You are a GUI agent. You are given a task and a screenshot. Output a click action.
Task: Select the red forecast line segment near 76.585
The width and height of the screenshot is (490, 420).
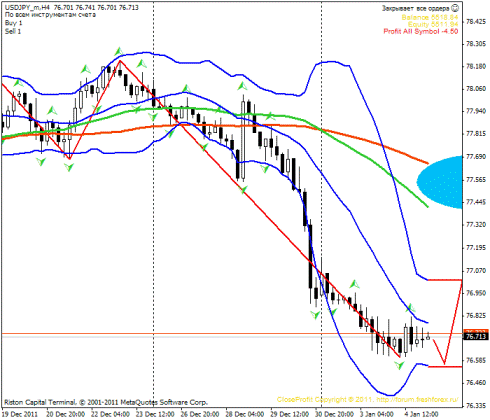tap(445, 367)
